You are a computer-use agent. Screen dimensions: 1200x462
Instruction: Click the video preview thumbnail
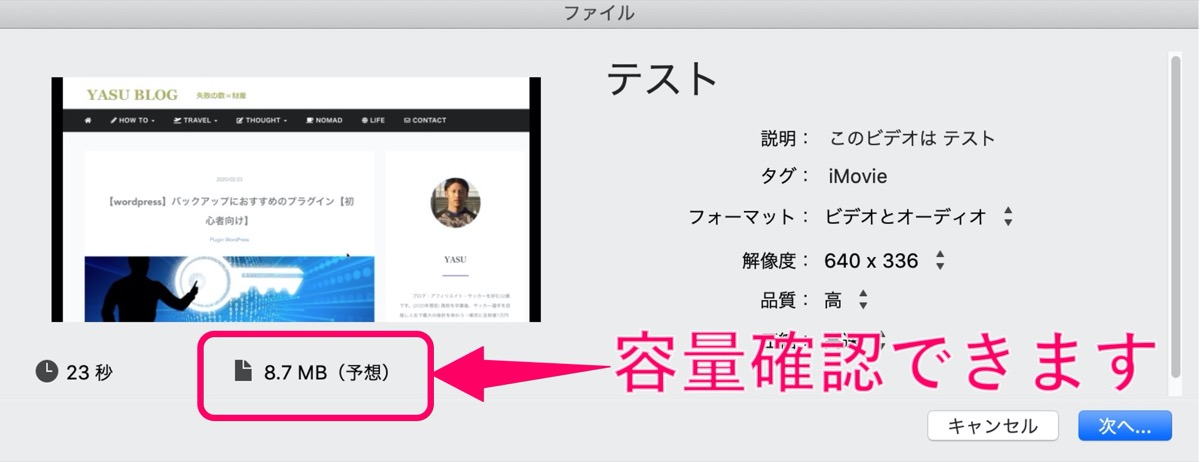[296, 200]
